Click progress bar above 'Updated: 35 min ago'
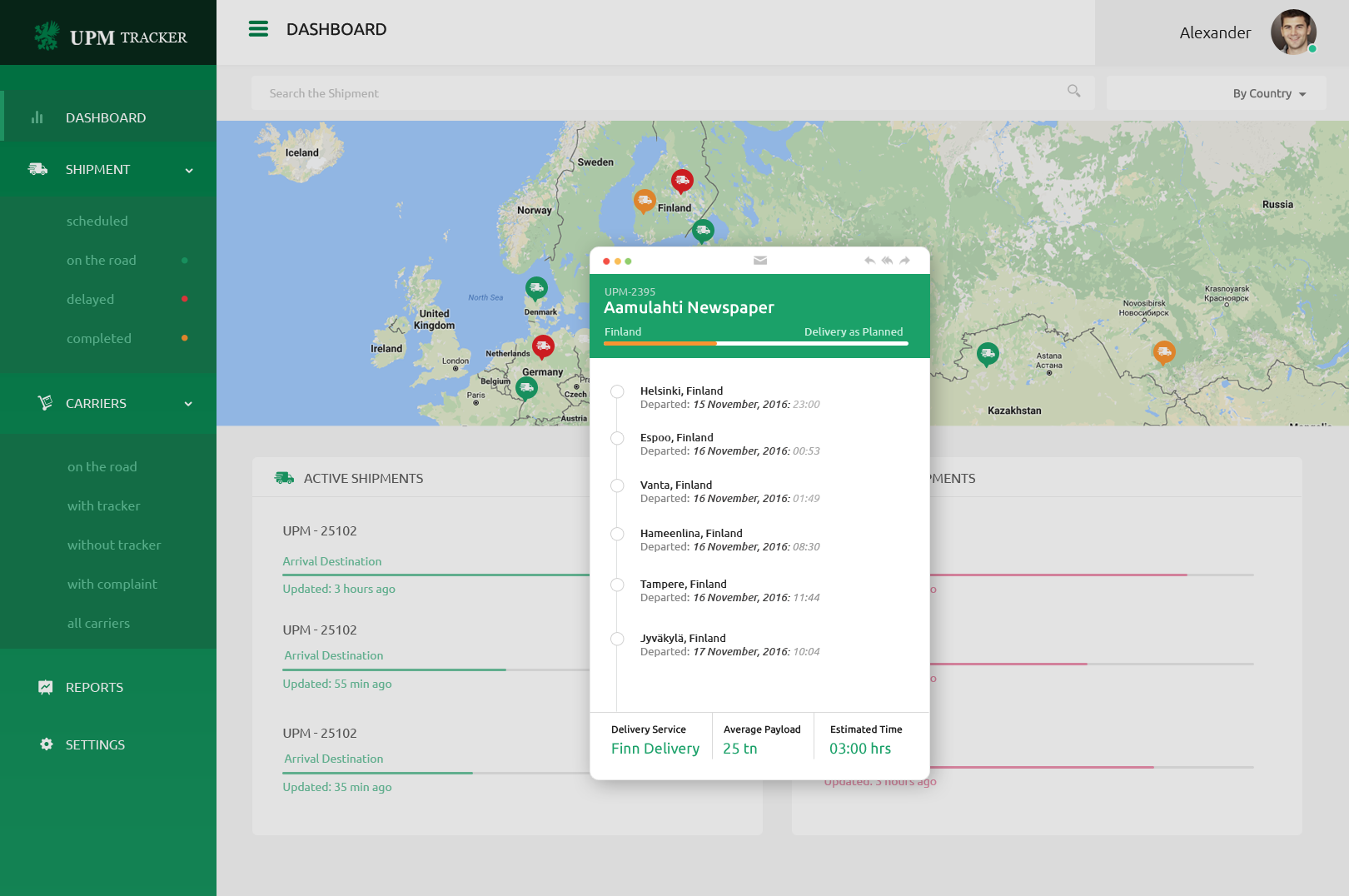This screenshot has width=1349, height=896. (437, 773)
